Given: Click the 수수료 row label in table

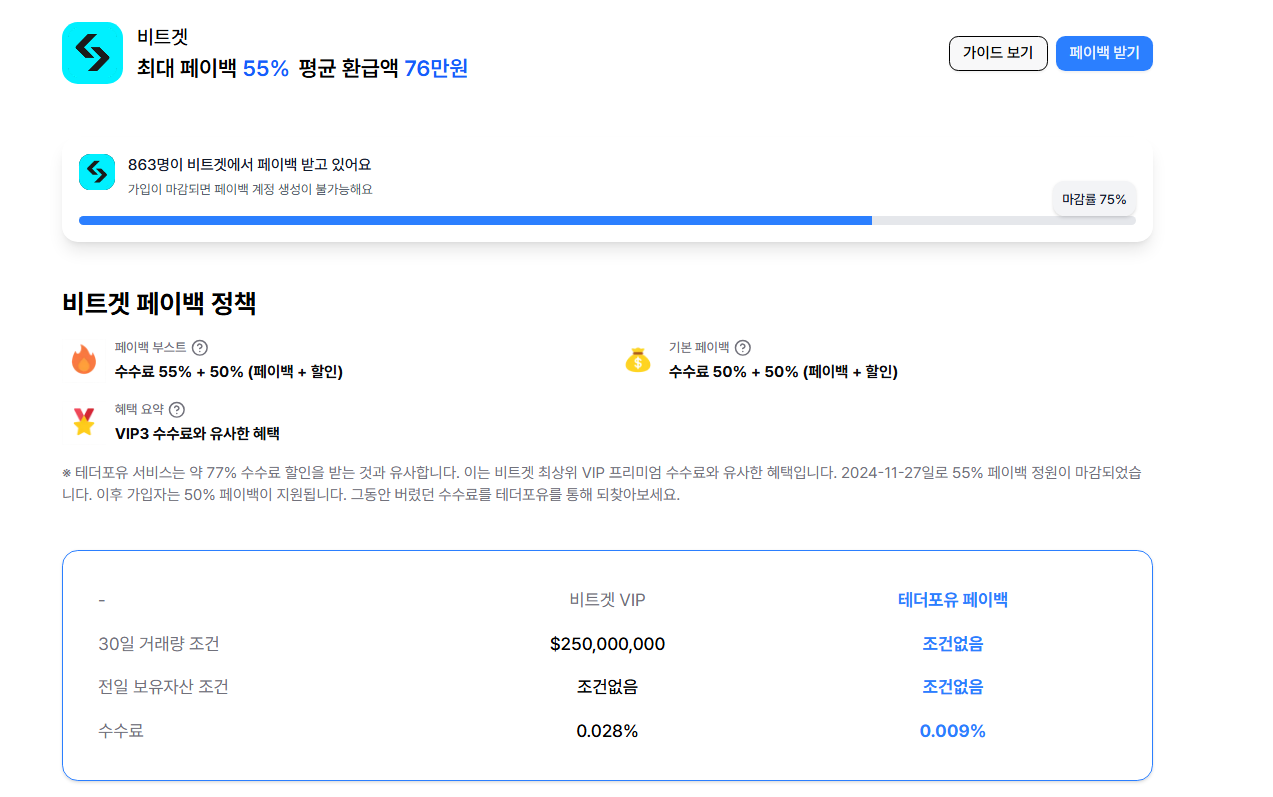Looking at the screenshot, I should click(121, 731).
